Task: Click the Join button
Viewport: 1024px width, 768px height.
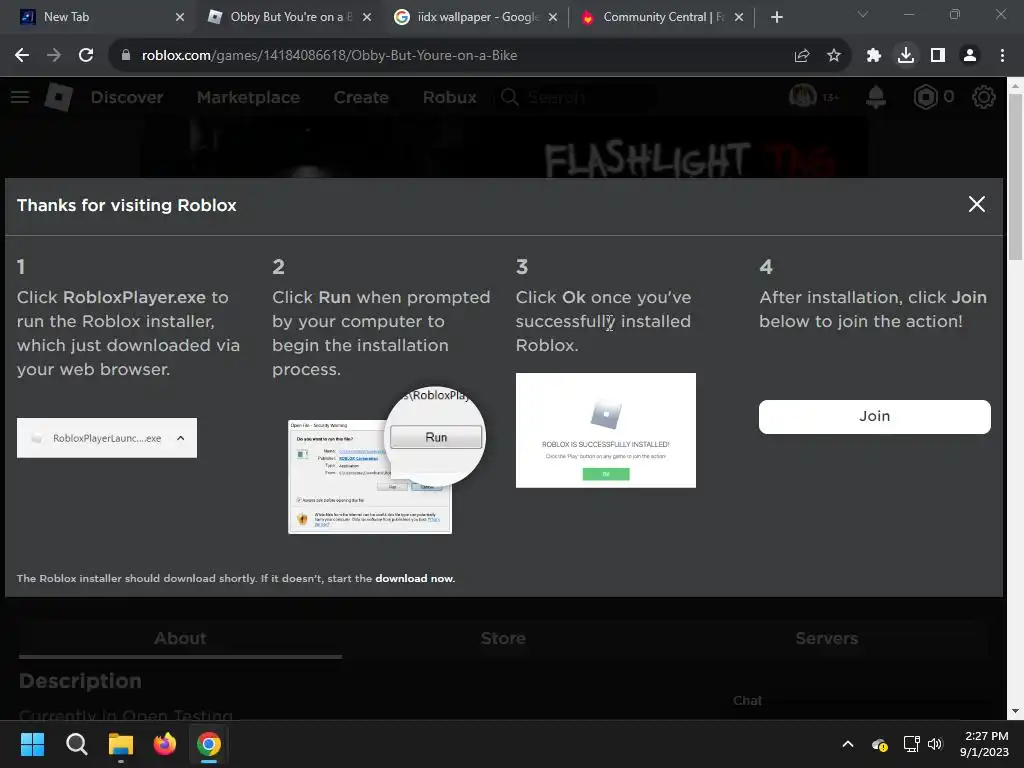Action: pos(874,416)
